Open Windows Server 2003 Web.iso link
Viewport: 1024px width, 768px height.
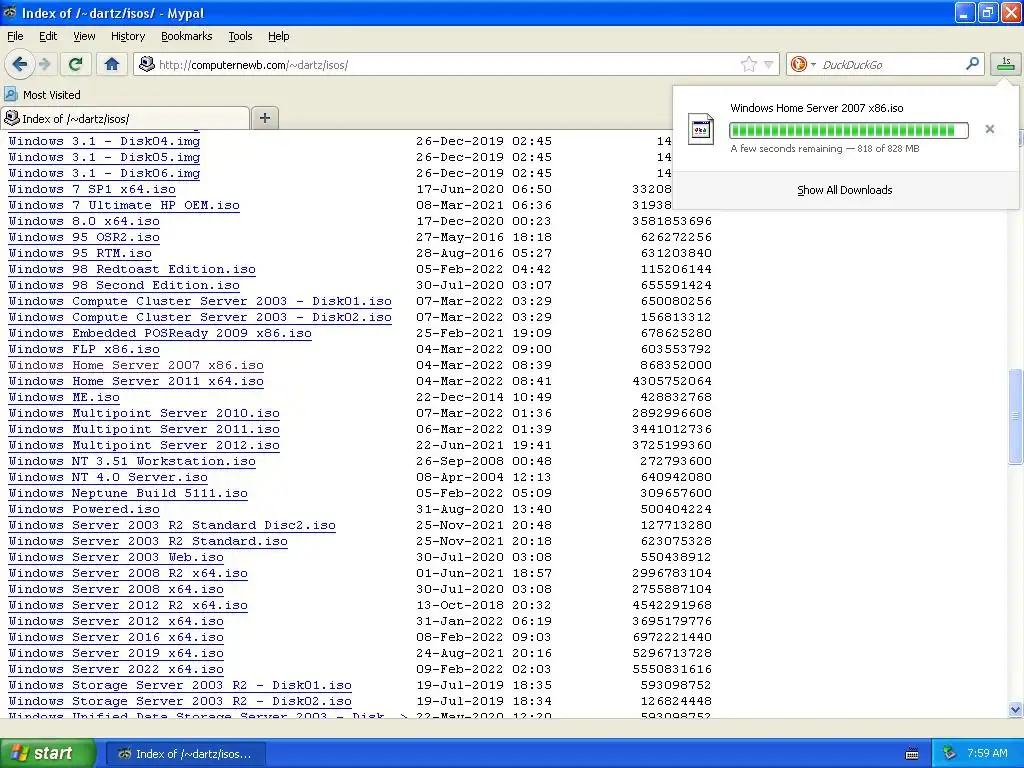[x=116, y=557]
